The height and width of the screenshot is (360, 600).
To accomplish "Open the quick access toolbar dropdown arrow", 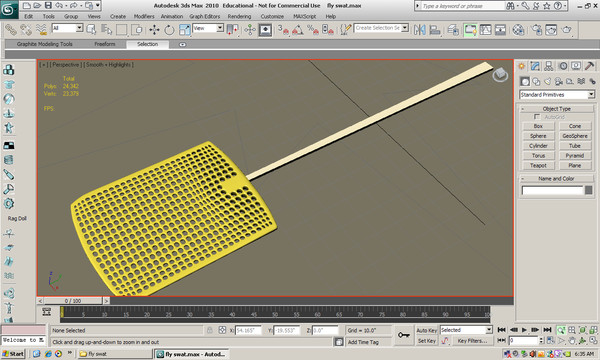I will point(98,5).
